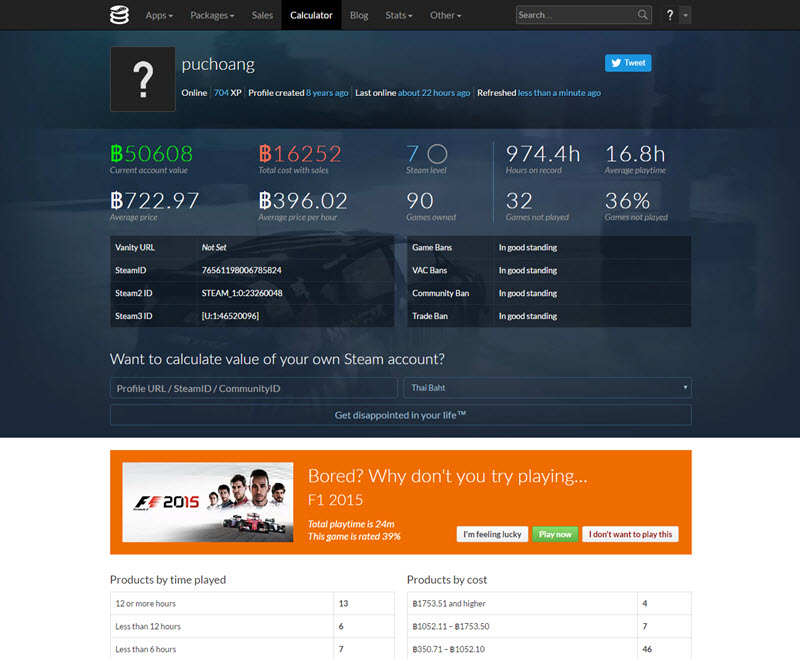Expand the Other dropdown menu
800x659 pixels.
(x=445, y=15)
